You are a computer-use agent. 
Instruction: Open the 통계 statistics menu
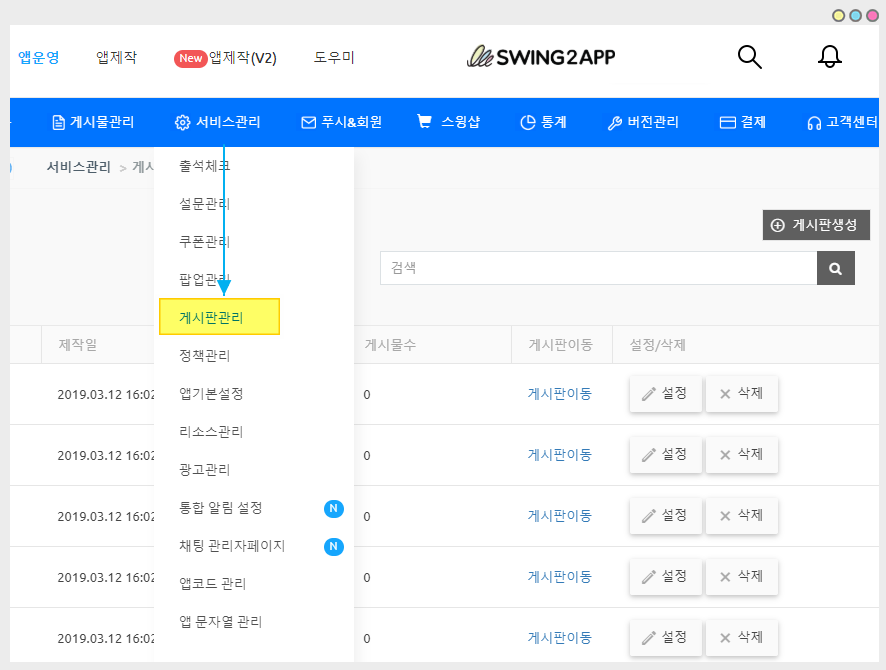tap(543, 123)
